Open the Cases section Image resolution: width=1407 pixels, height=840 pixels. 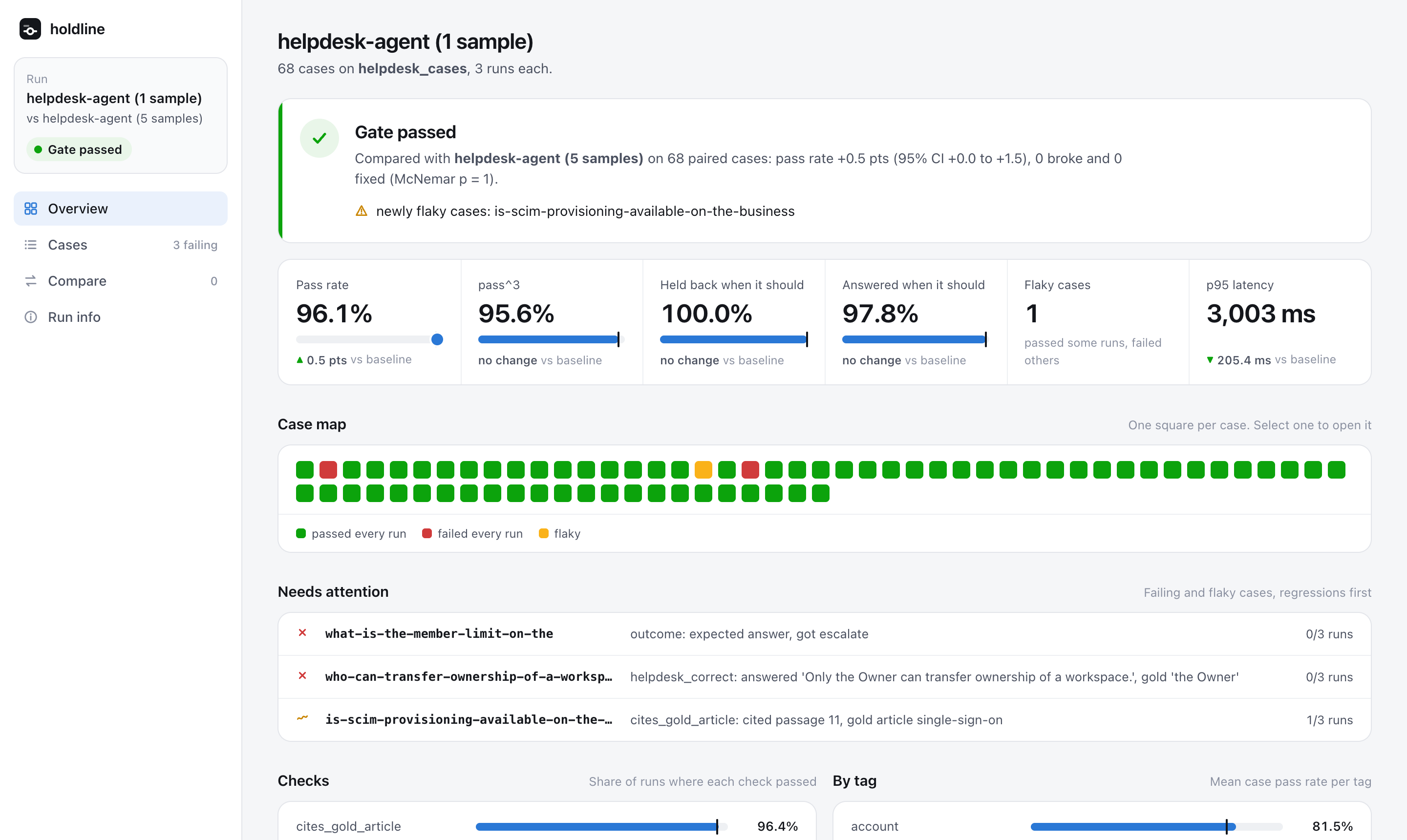tap(121, 245)
